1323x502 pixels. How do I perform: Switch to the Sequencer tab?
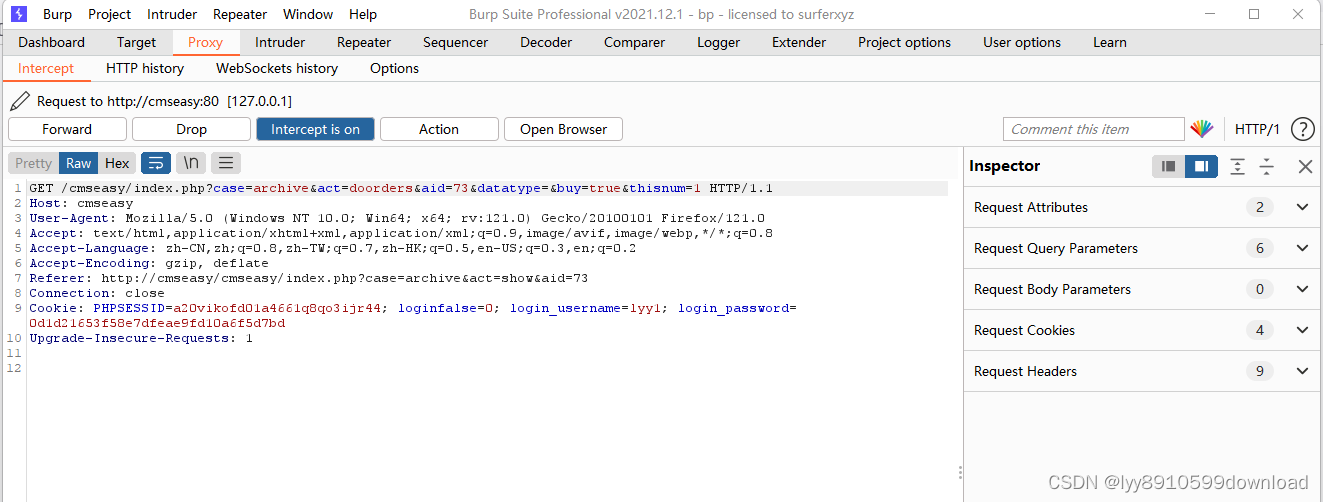(x=455, y=42)
